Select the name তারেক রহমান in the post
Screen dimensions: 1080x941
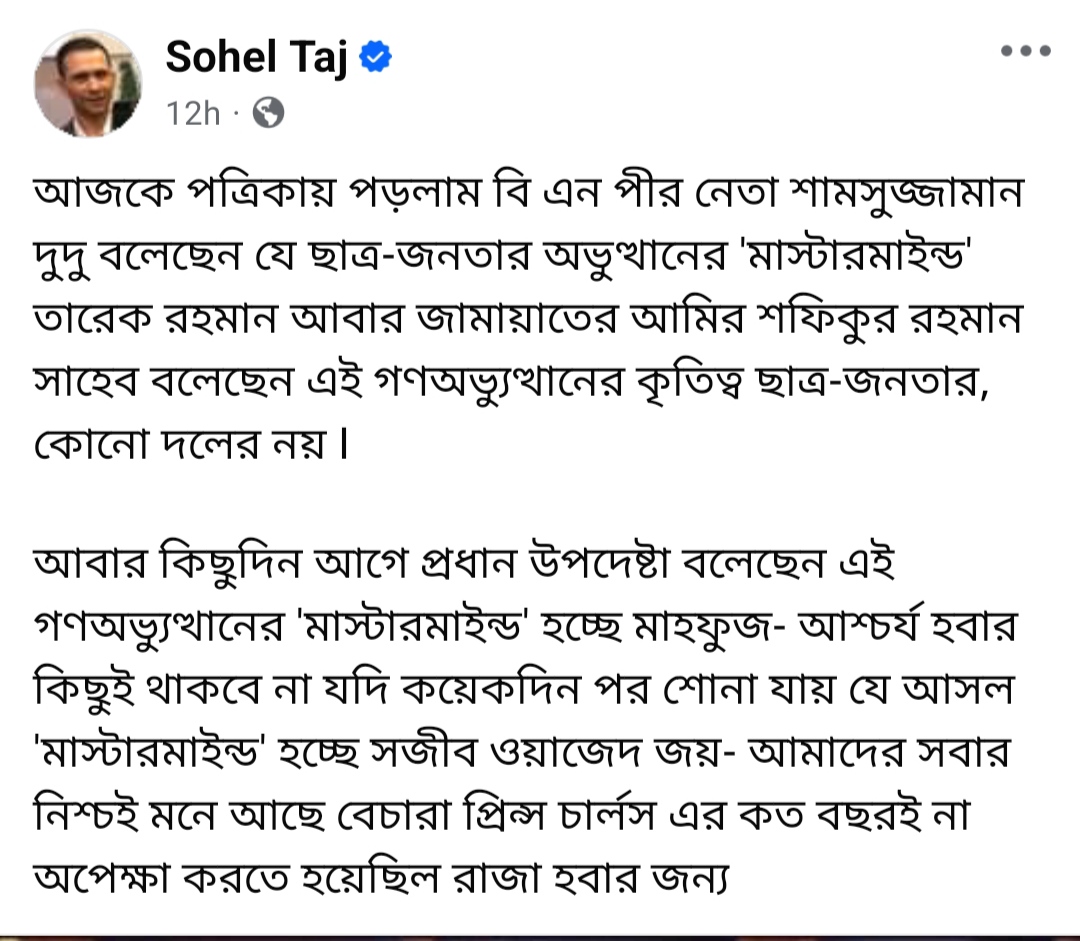point(156,319)
